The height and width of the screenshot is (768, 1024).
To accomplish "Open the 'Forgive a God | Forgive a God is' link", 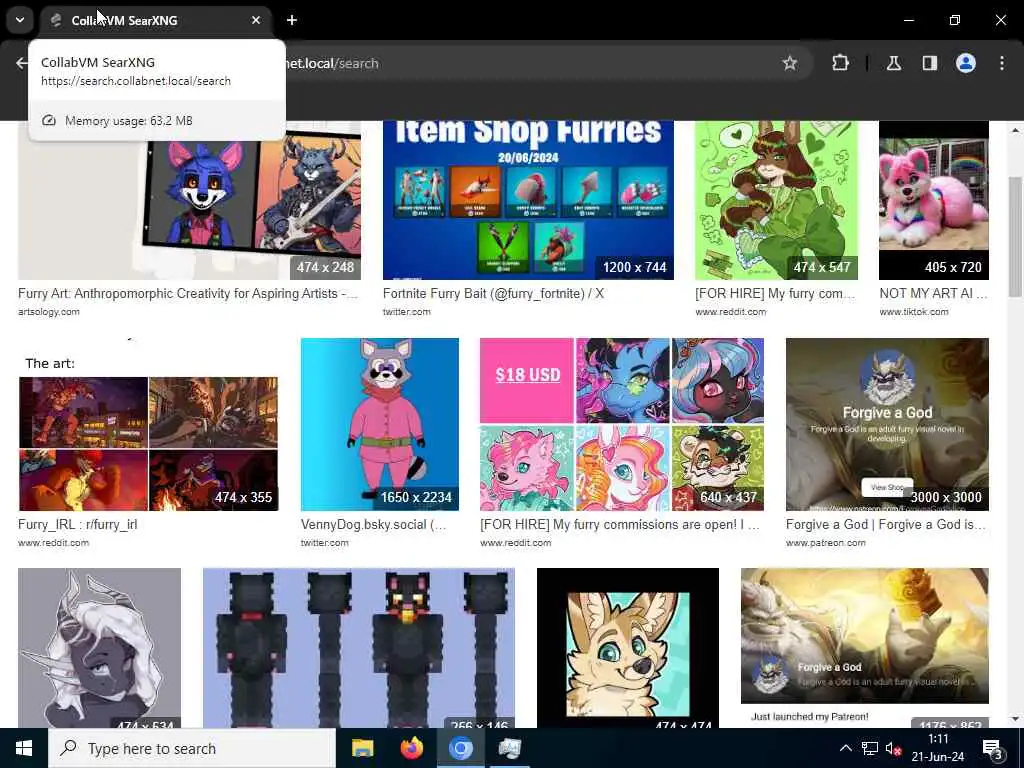I will [886, 524].
